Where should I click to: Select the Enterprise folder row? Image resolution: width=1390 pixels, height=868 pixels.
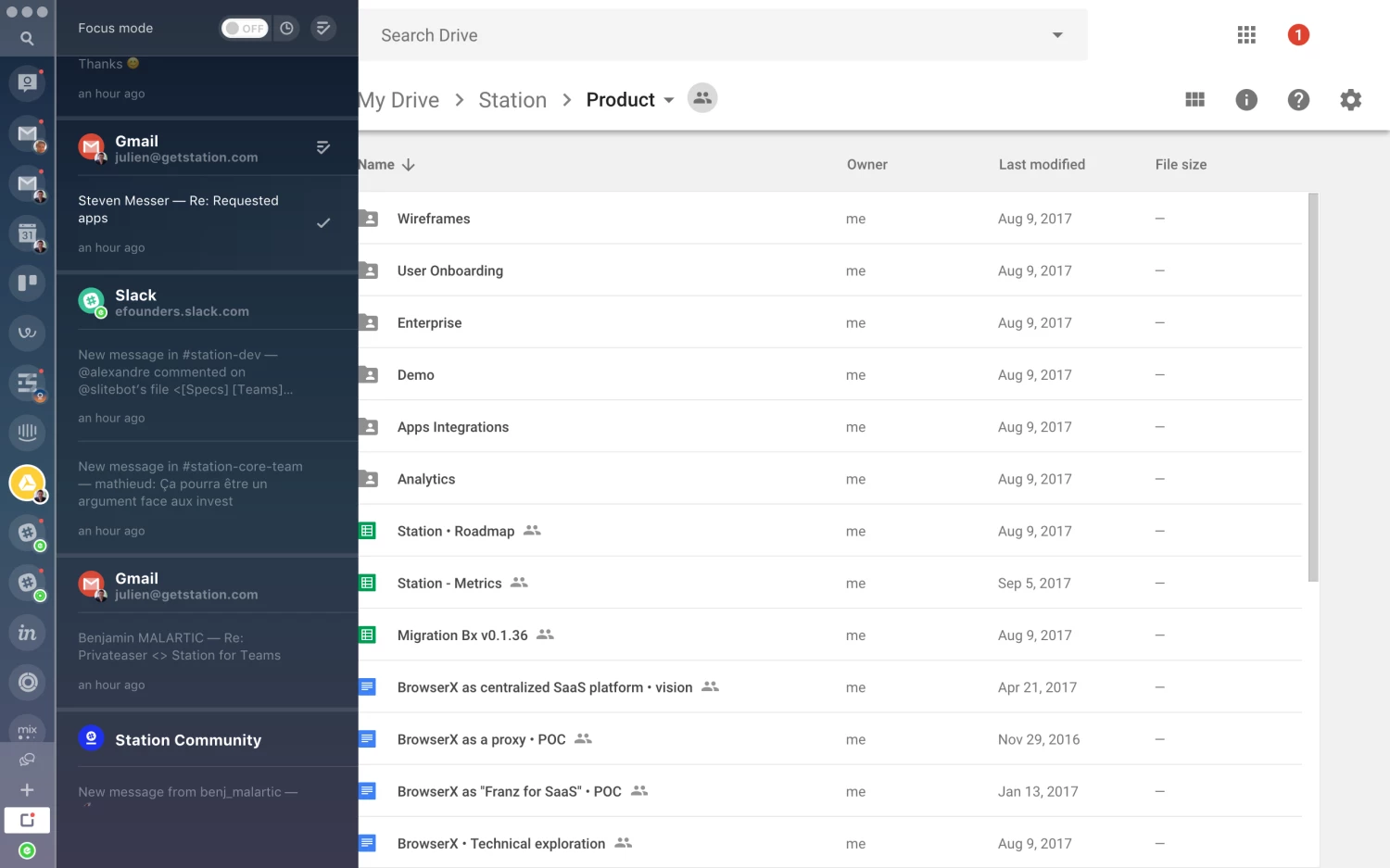pyautogui.click(x=830, y=322)
